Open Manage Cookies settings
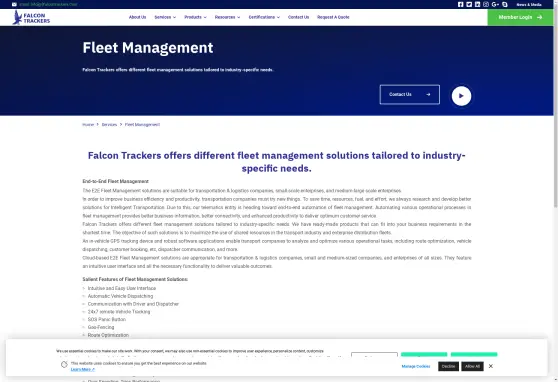 (416, 366)
